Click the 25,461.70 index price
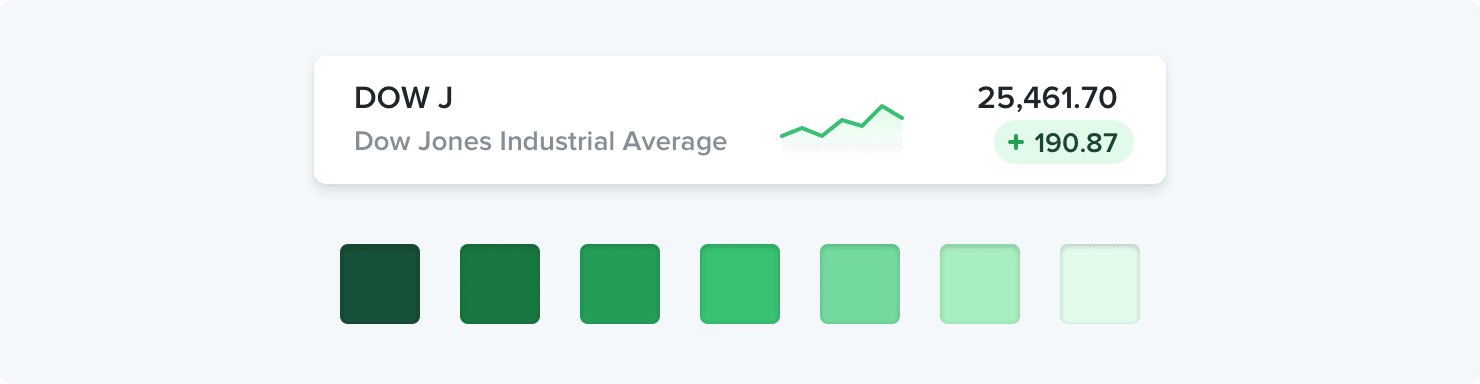Screen dimensions: 1480x384 pos(1047,98)
